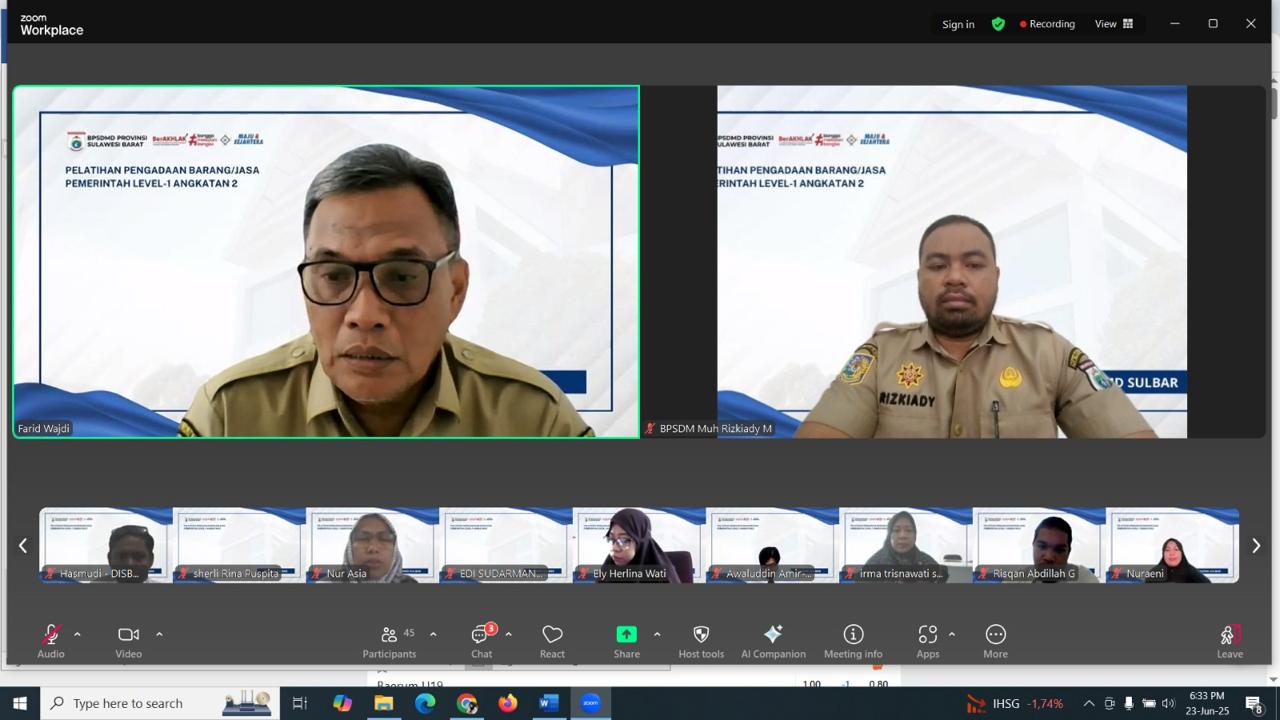Open the Apps menu icon
The image size is (1280, 720).
927,641
